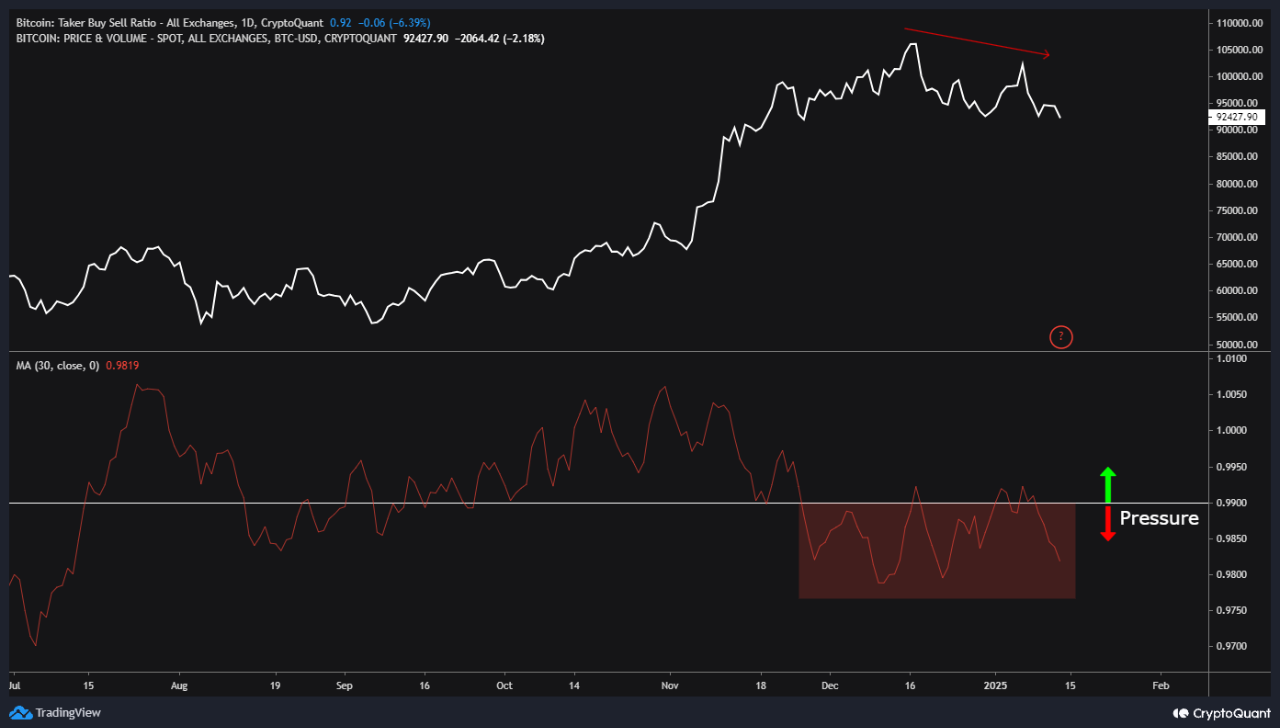Select the 2025 label on the time axis
The width and height of the screenshot is (1280, 728).
click(x=995, y=686)
